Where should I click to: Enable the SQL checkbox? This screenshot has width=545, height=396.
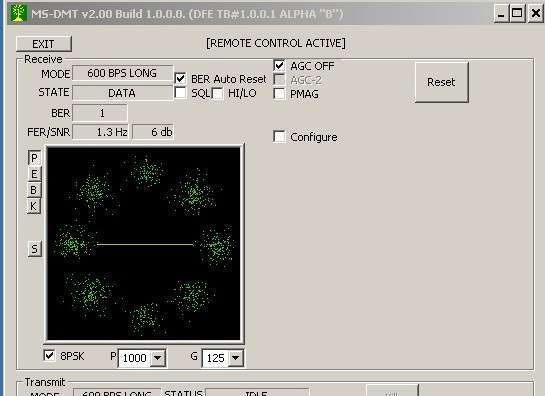click(x=180, y=93)
